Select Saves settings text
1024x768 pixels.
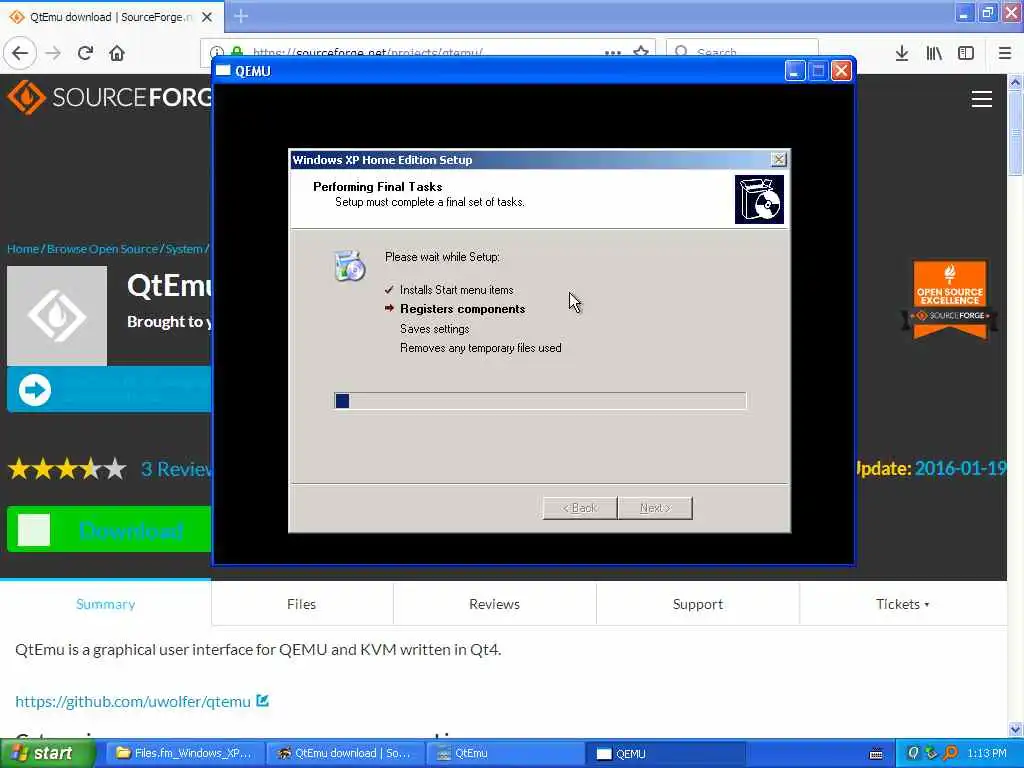(x=434, y=328)
